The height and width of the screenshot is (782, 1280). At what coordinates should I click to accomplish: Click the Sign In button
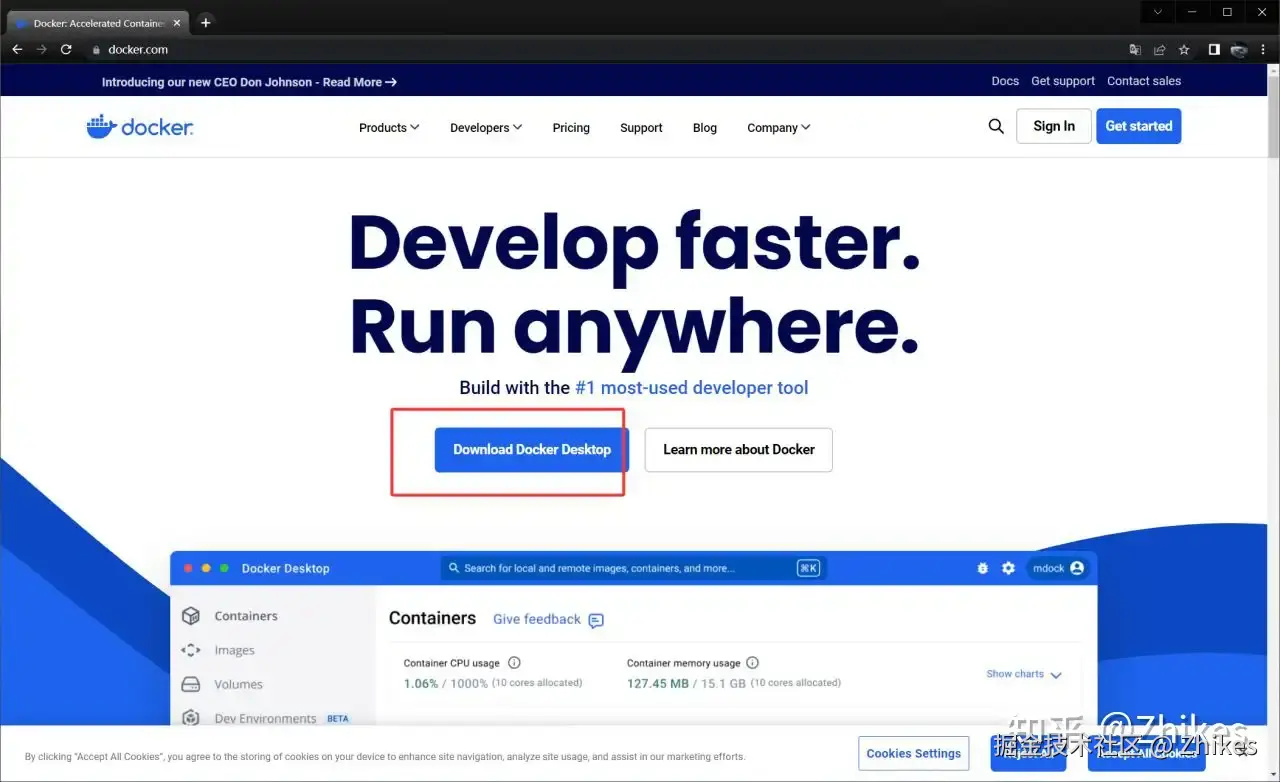coord(1054,126)
